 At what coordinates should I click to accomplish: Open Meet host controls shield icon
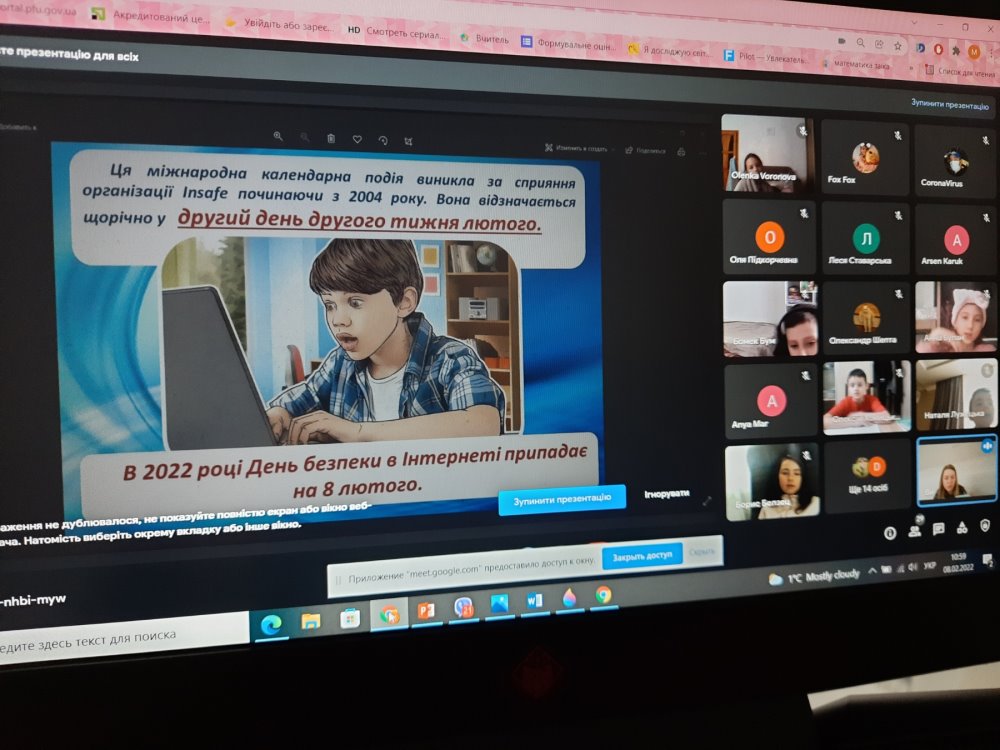coord(985,526)
